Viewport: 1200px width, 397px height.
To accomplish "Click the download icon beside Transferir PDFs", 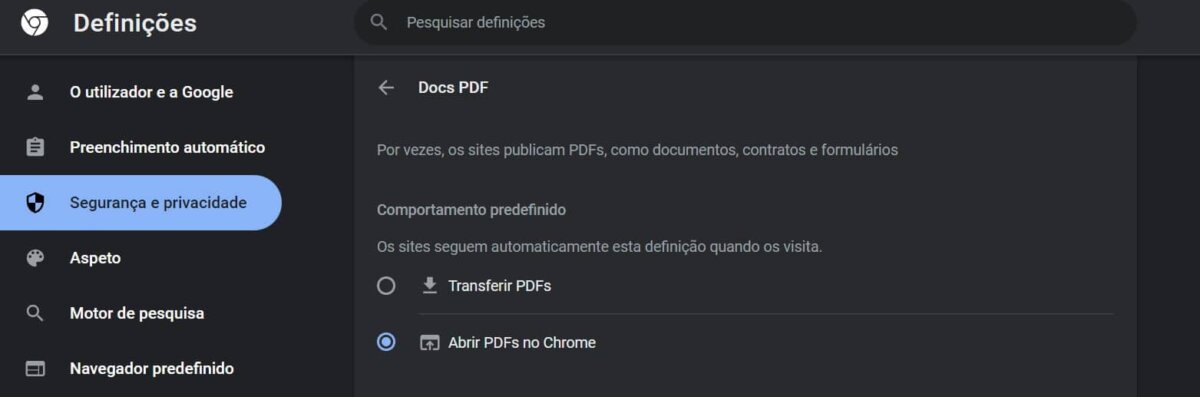I will pos(430,286).
